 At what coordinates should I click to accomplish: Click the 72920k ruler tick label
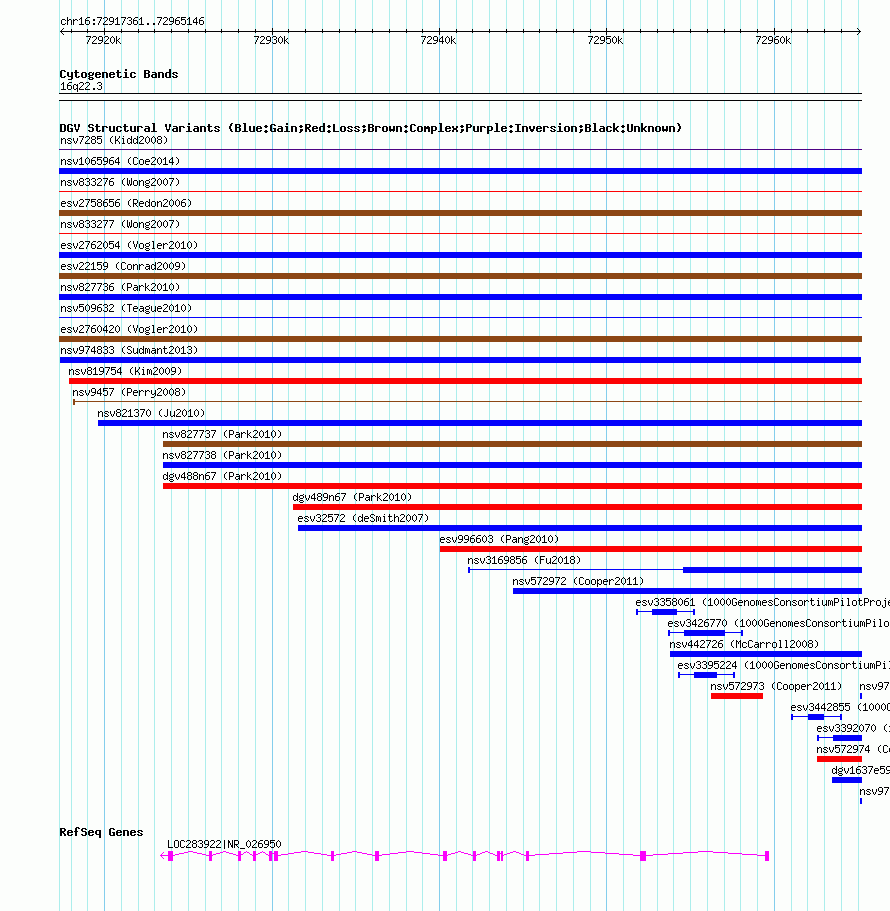[103, 40]
